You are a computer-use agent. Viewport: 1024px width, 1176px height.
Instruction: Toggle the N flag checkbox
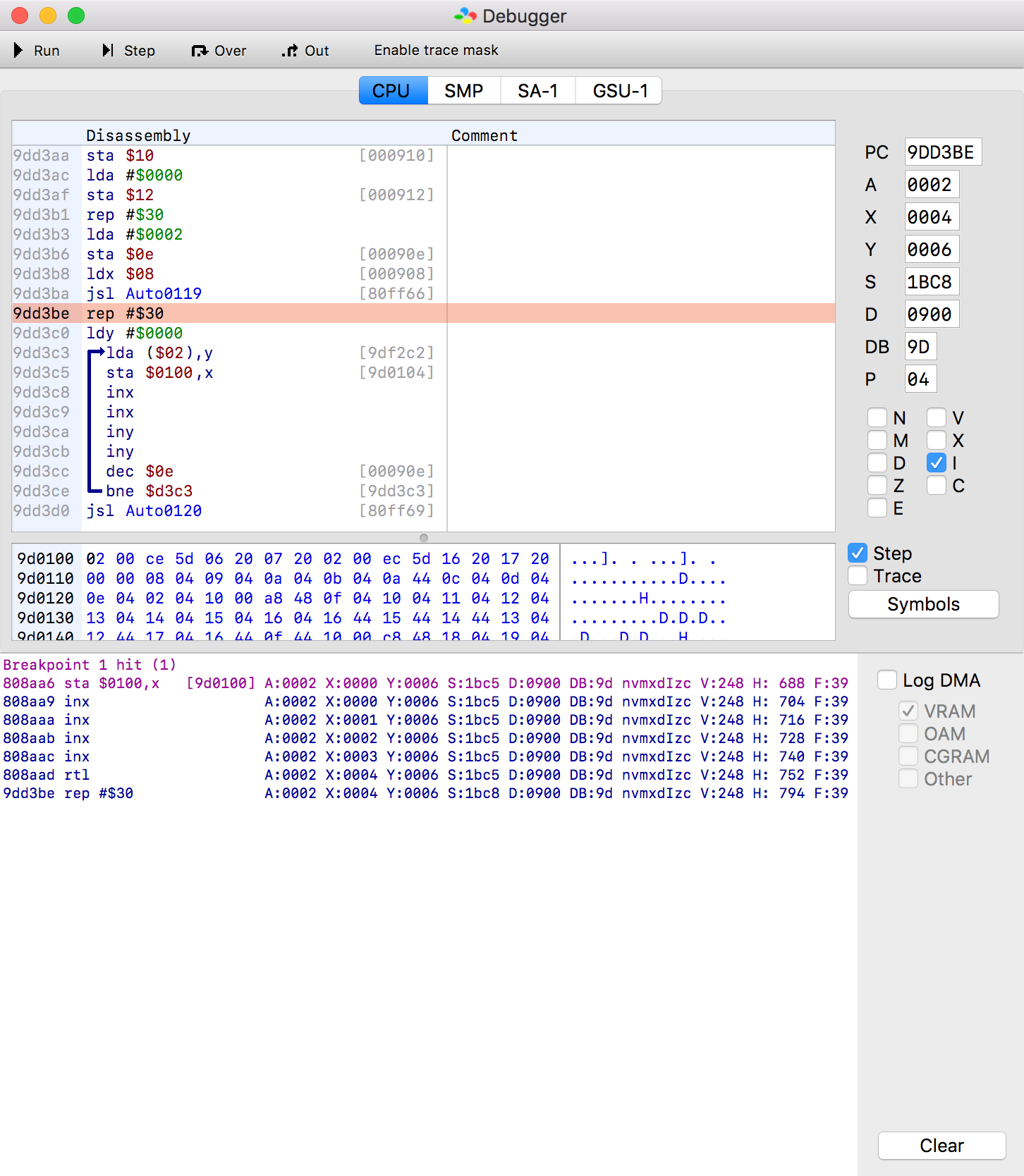(877, 417)
